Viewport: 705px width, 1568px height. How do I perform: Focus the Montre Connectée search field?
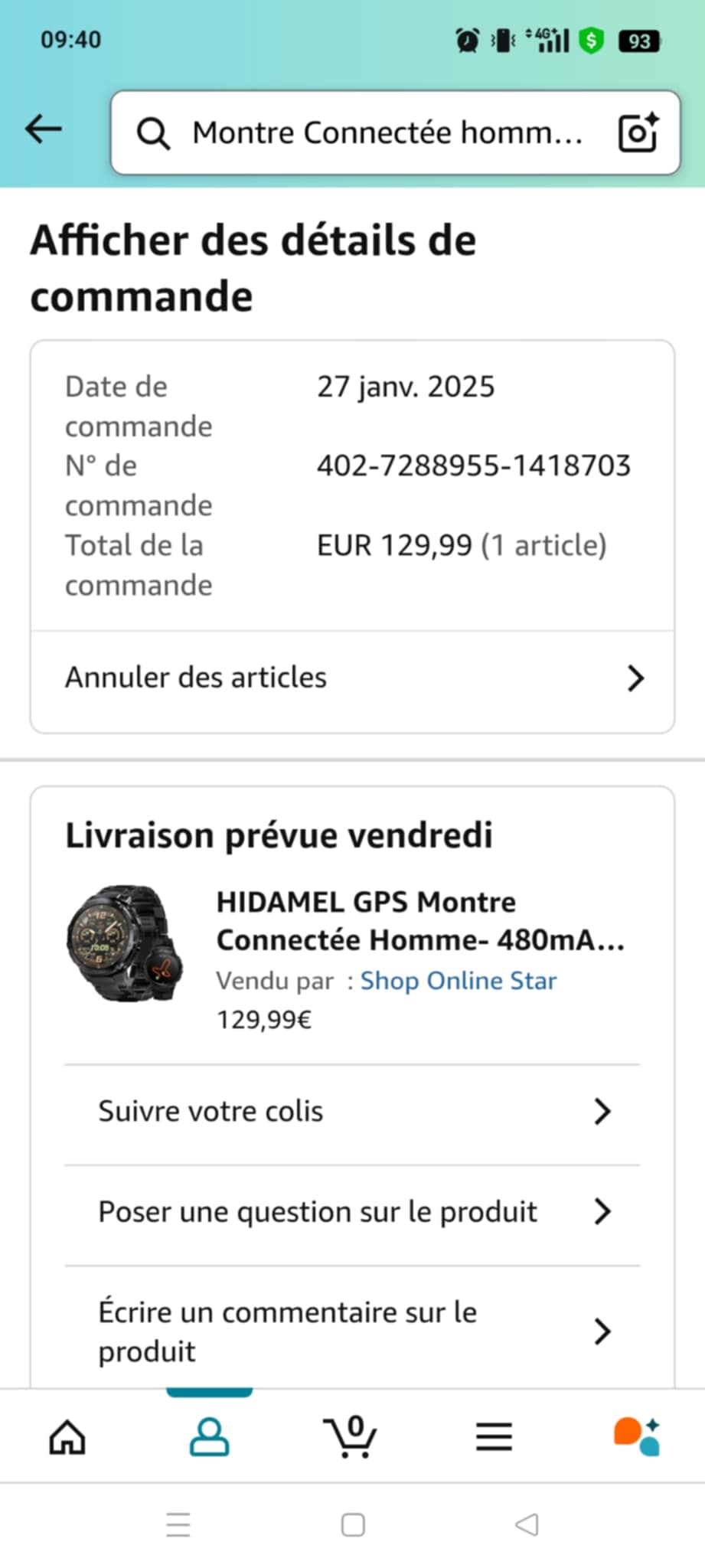pos(387,133)
